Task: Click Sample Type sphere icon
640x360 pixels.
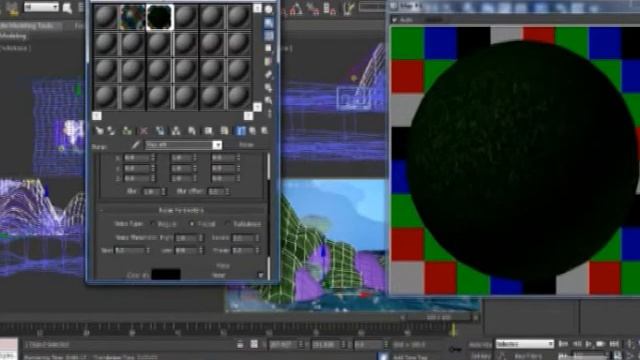Action: coord(269,10)
